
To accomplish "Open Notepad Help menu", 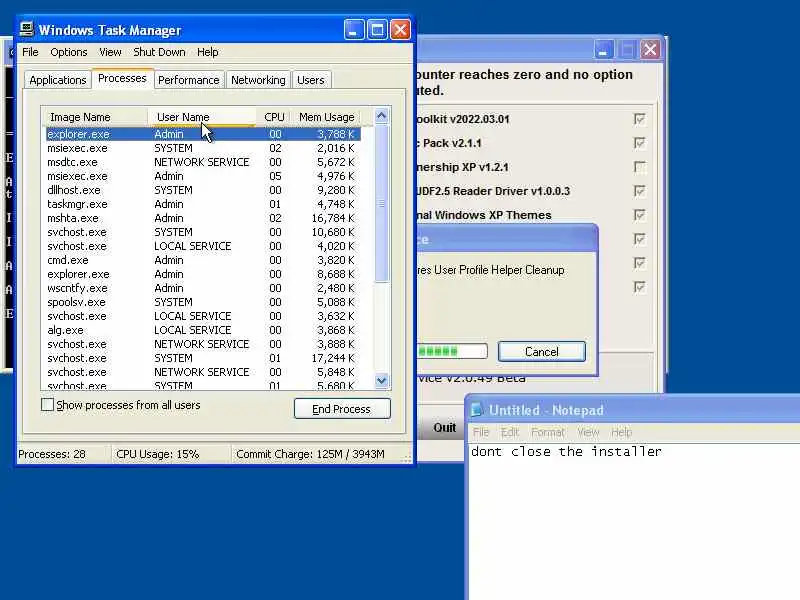I will pyautogui.click(x=621, y=433).
